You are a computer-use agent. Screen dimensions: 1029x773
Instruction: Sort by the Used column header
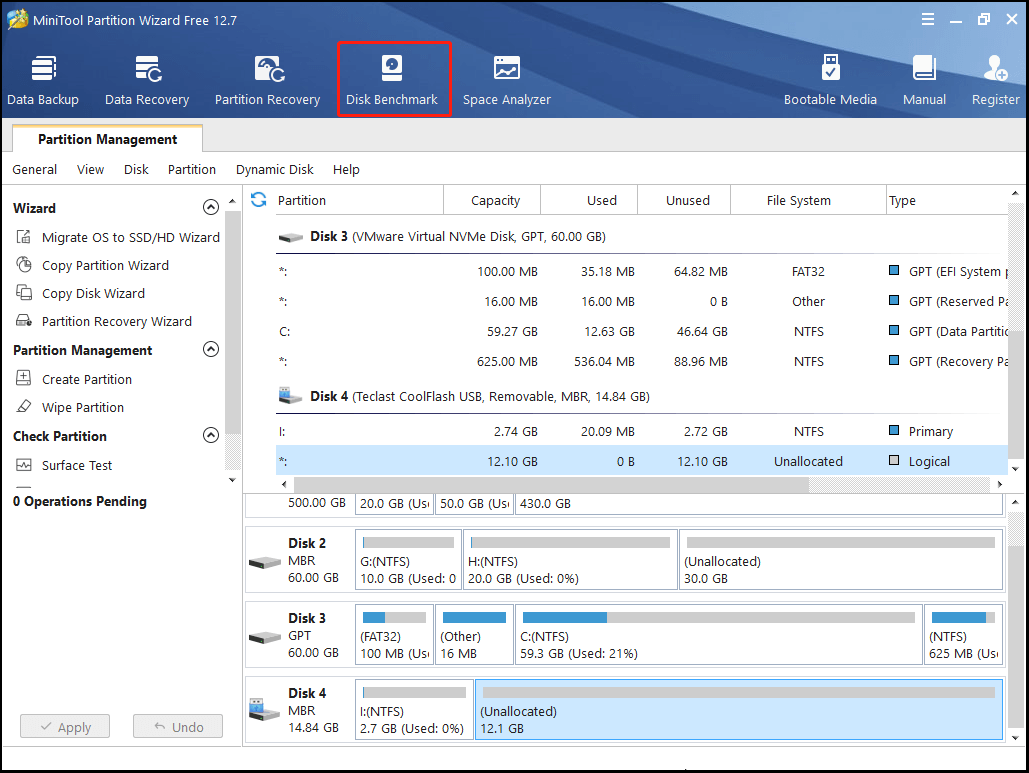point(589,200)
